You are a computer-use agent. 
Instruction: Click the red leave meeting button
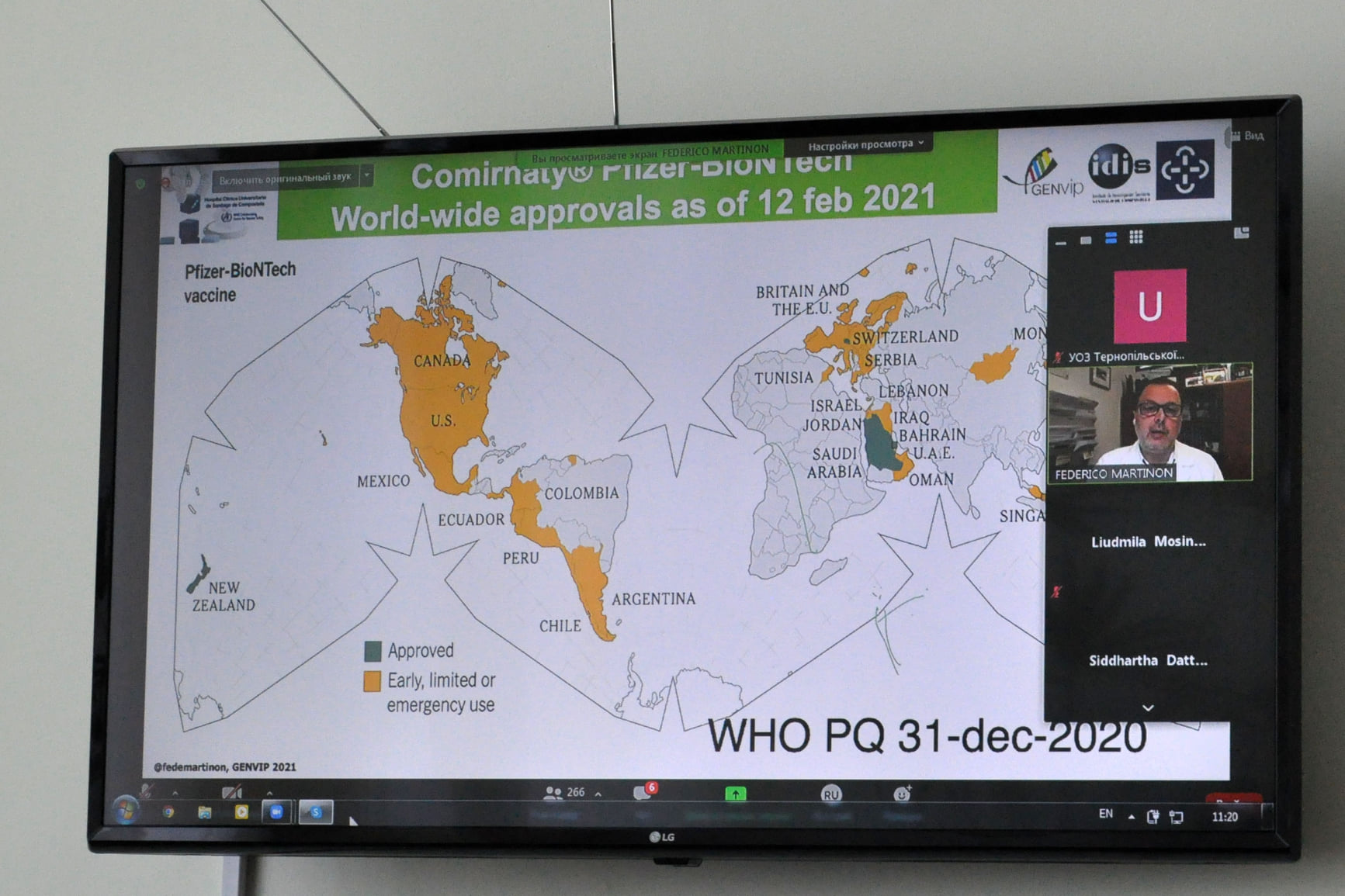(1233, 799)
